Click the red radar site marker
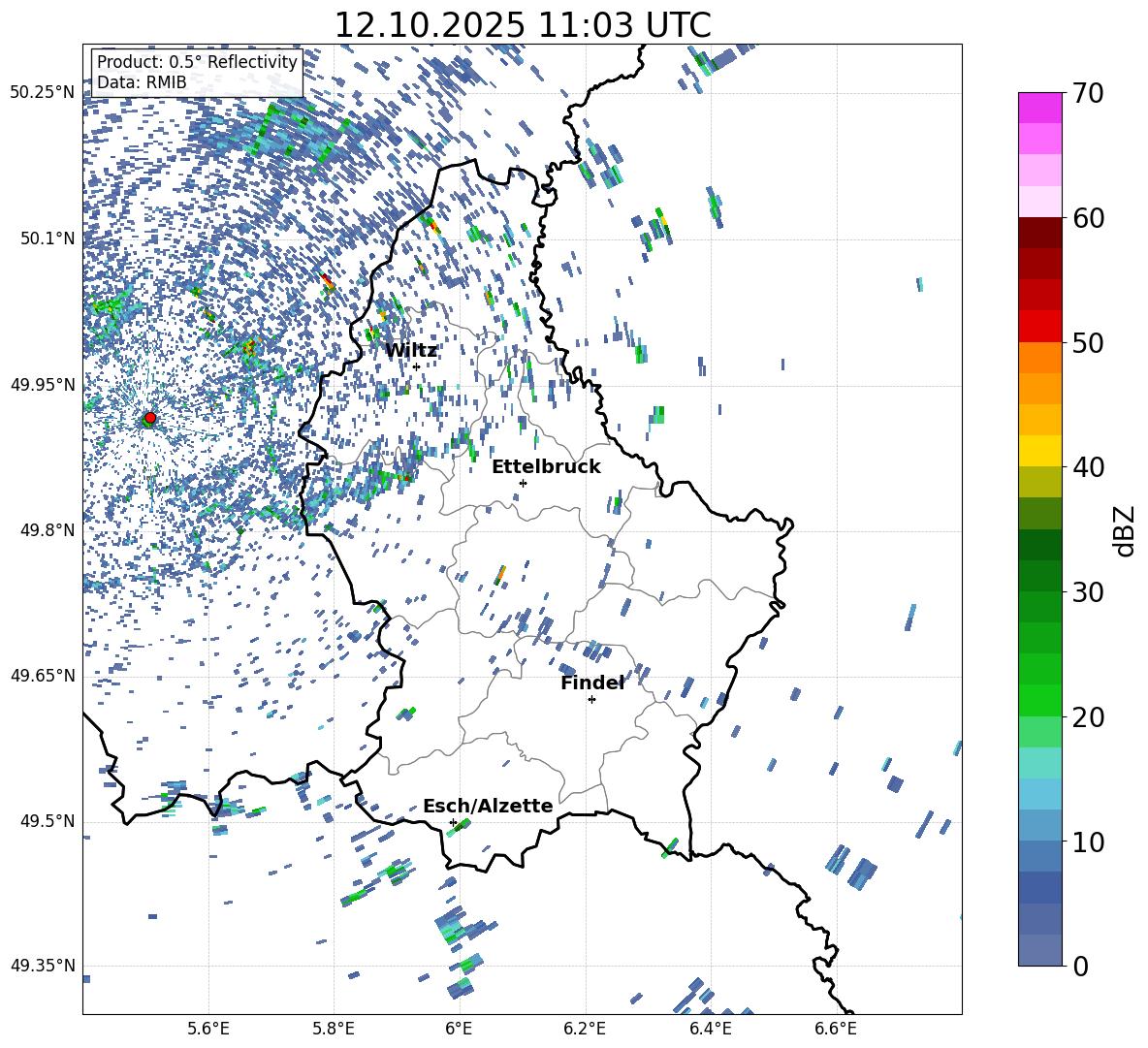 coord(150,418)
